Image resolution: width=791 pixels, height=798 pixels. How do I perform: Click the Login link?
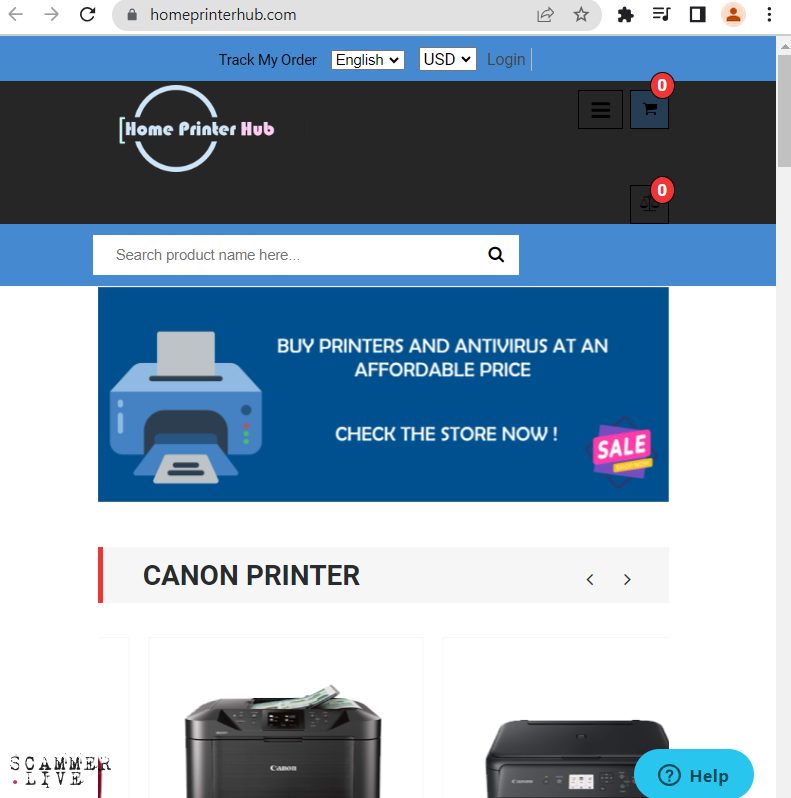[505, 60]
